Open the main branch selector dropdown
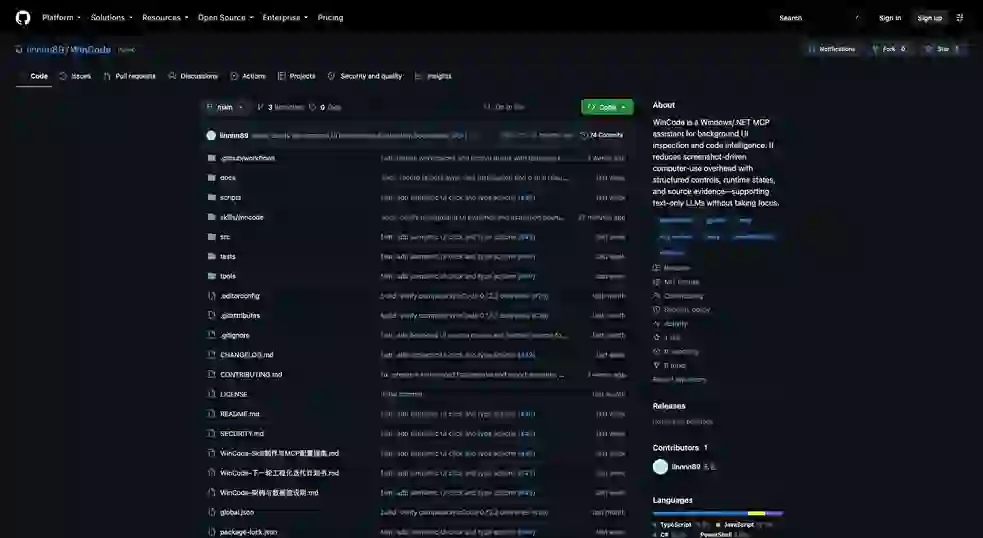 click(225, 107)
